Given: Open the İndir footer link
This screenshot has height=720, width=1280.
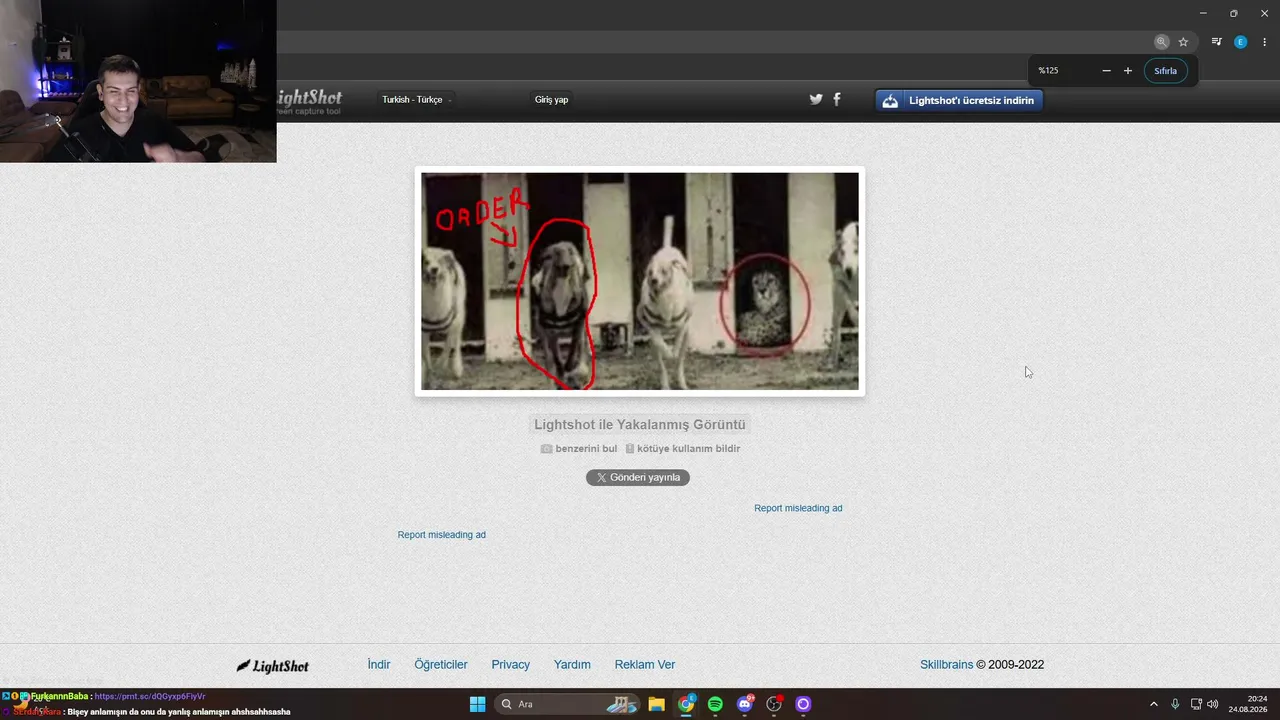Looking at the screenshot, I should click(379, 665).
